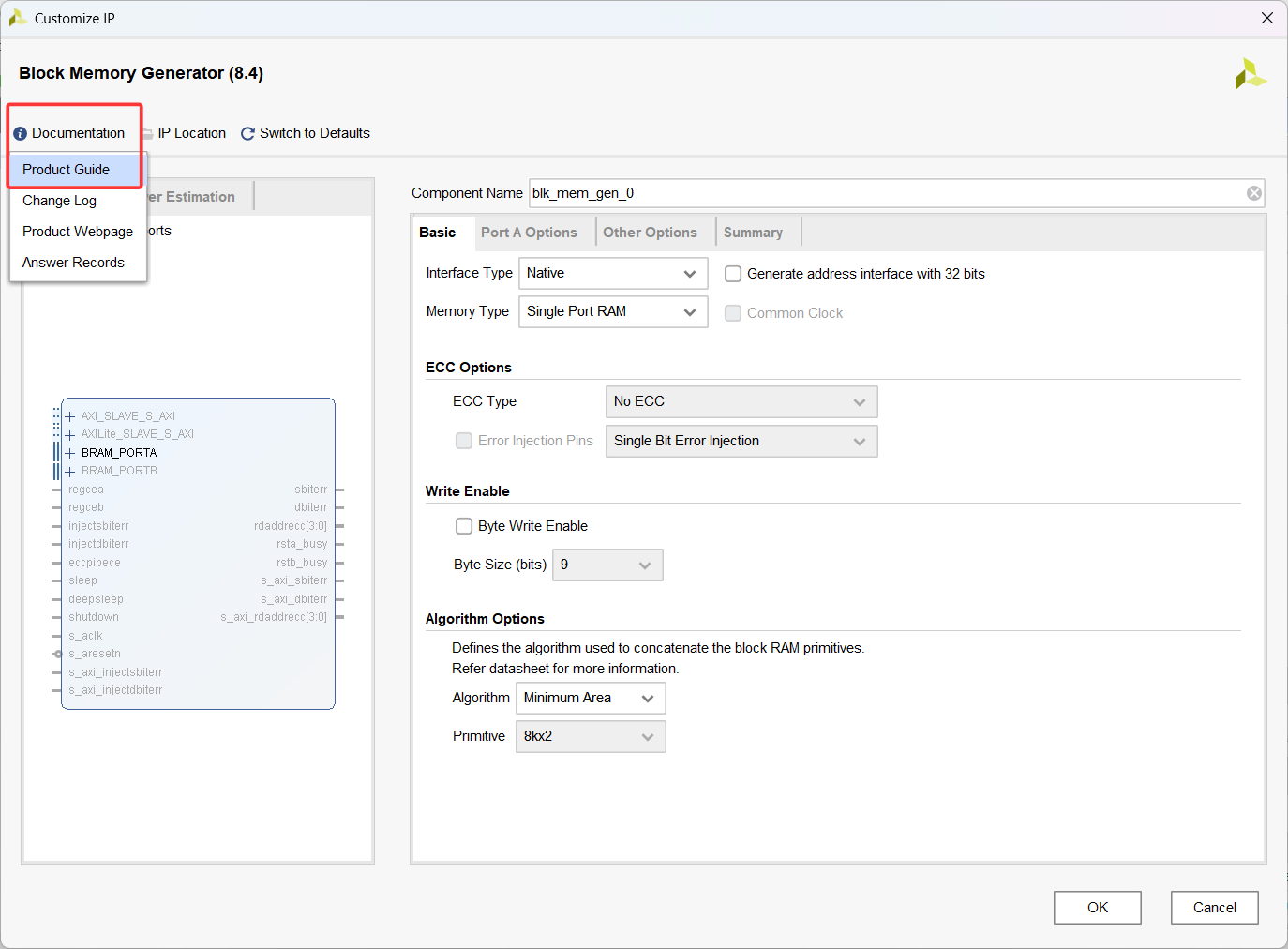This screenshot has width=1288, height=949.
Task: Click the injectdbiterr port label
Action: click(x=98, y=544)
